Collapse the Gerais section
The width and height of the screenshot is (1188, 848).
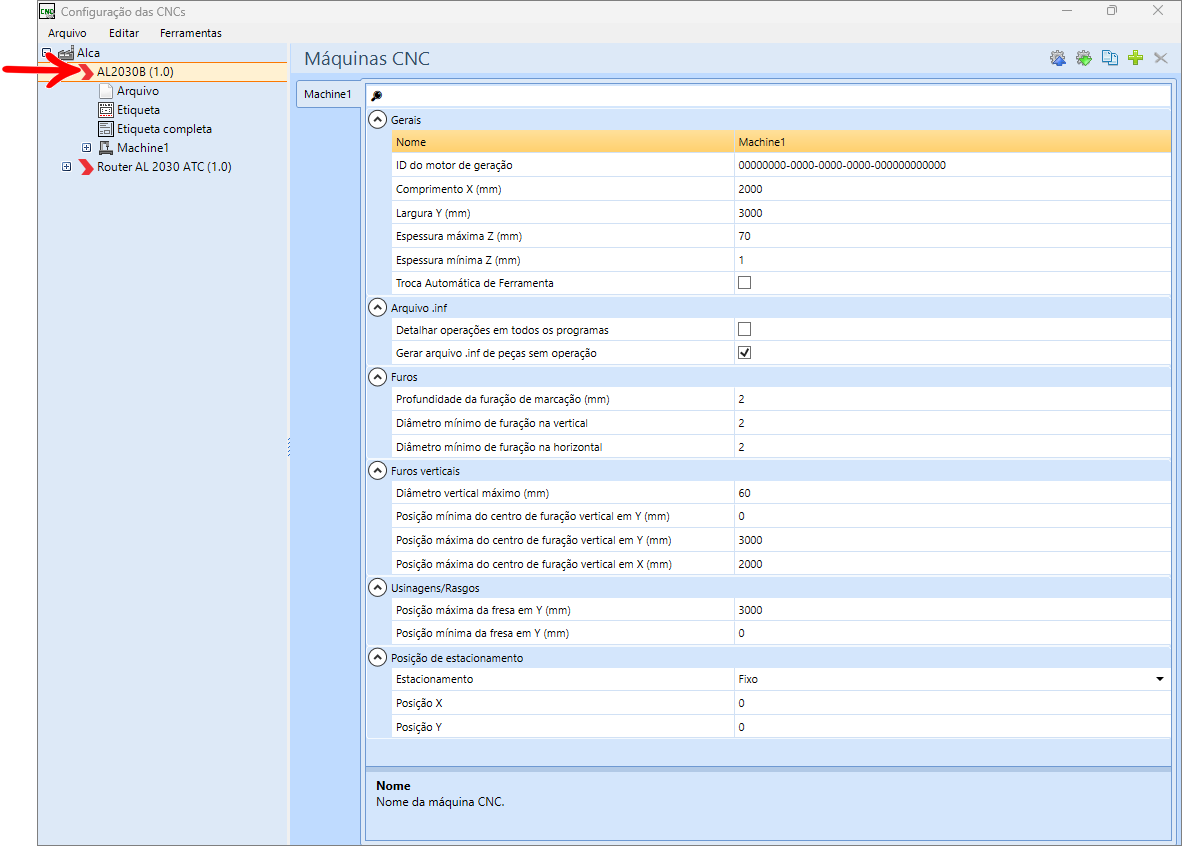tap(377, 120)
